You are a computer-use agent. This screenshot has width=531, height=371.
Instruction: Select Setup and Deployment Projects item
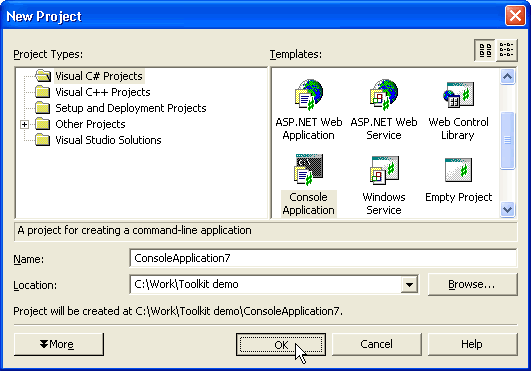click(x=131, y=108)
